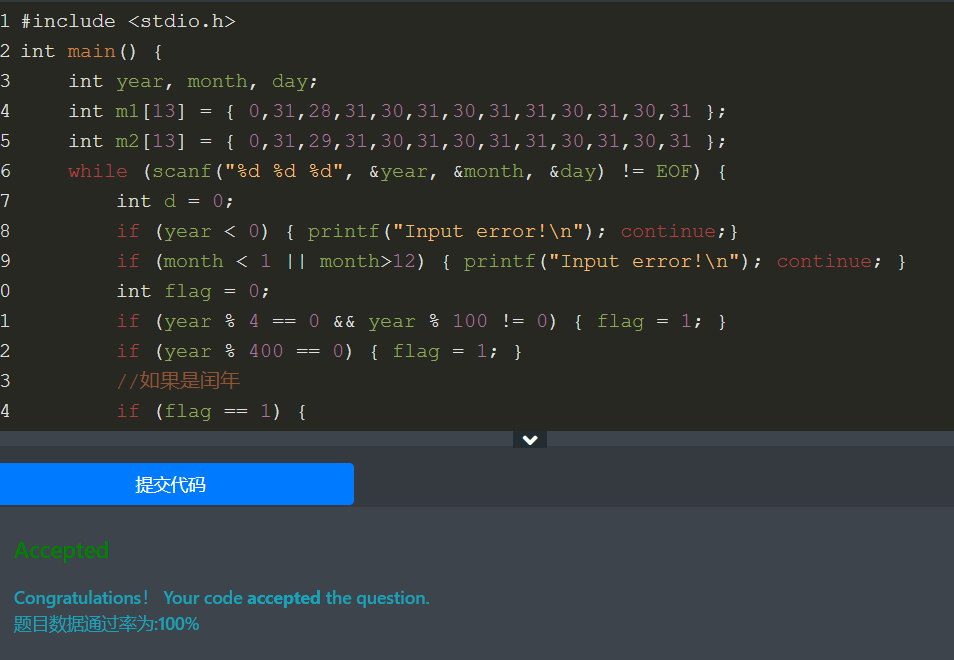
Task: Click the #include <stdio.h> line
Action: pos(128,21)
